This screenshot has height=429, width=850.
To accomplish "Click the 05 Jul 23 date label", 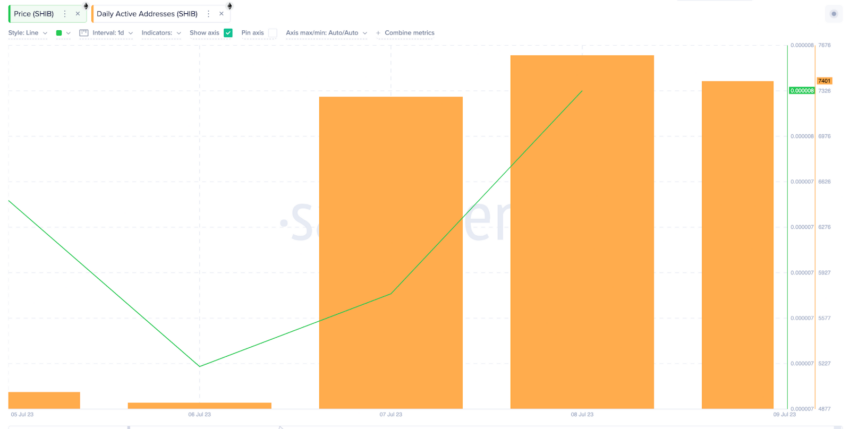I will click(22, 414).
